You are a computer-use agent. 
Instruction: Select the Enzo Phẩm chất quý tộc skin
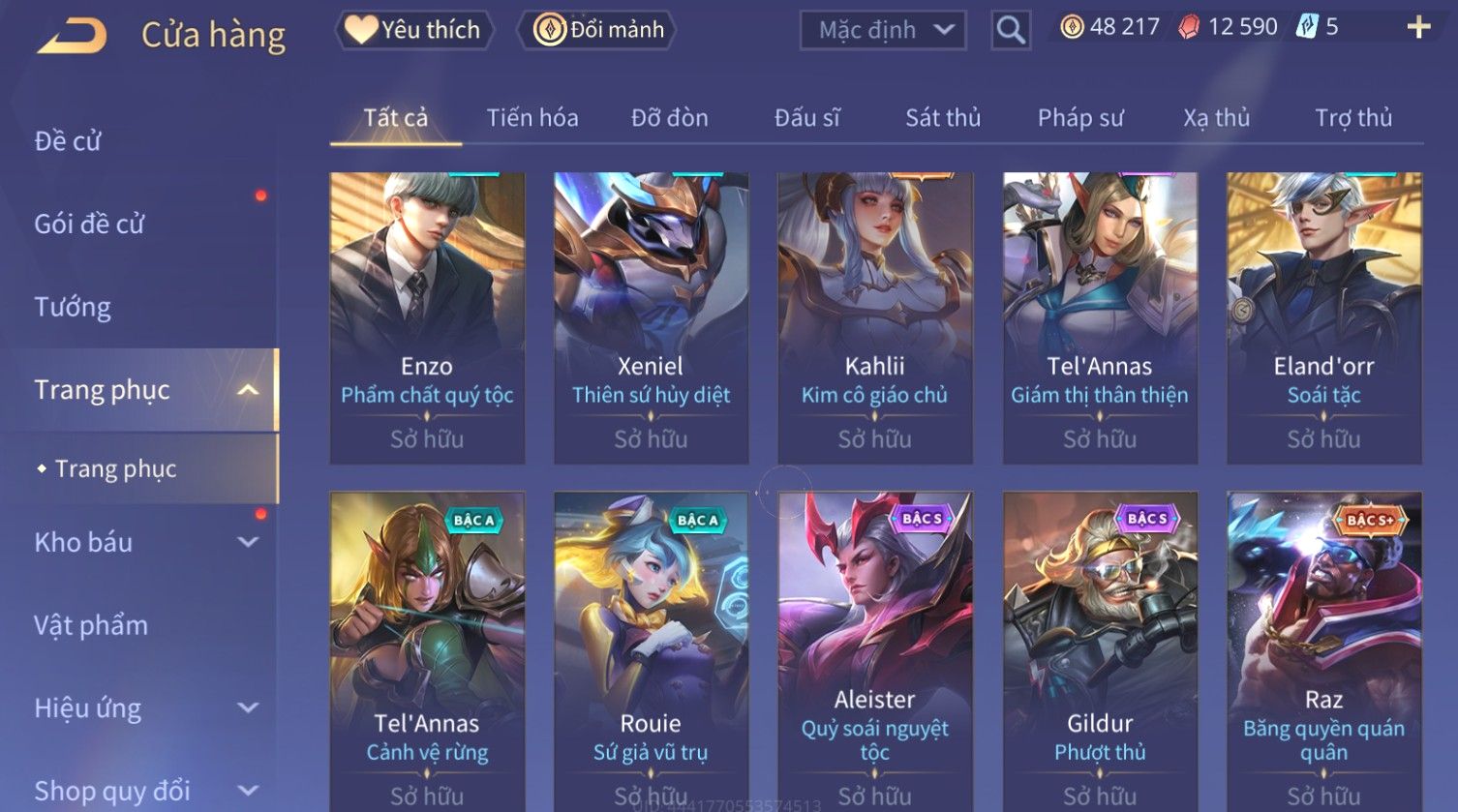427,317
